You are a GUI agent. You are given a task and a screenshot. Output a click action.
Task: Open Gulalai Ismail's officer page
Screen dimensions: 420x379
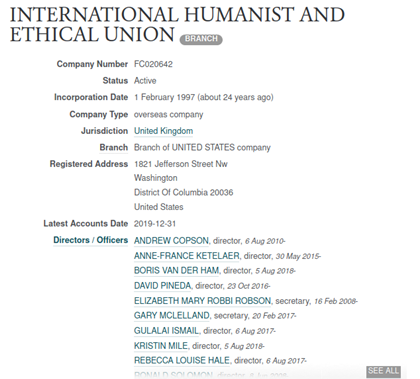(166, 331)
